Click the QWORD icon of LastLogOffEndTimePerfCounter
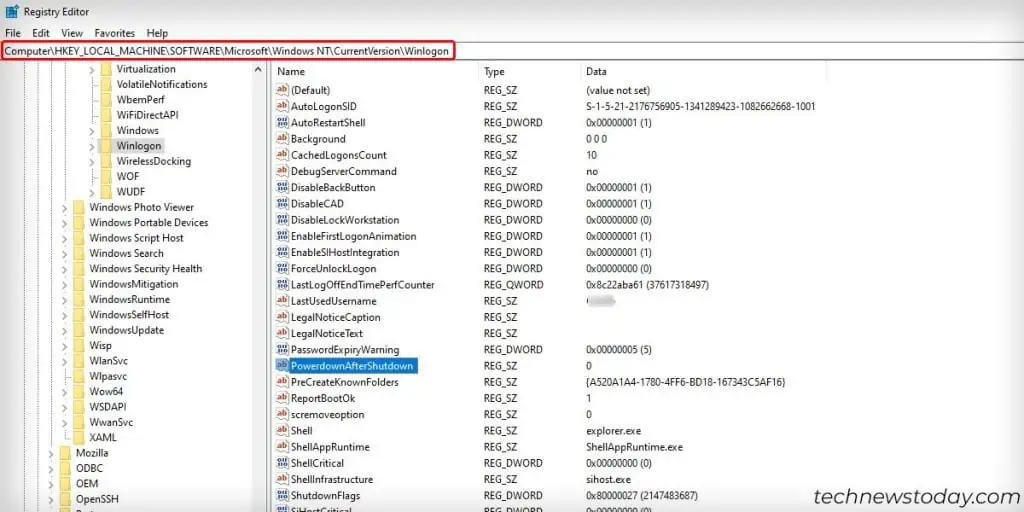The width and height of the screenshot is (1024, 512). [x=282, y=285]
